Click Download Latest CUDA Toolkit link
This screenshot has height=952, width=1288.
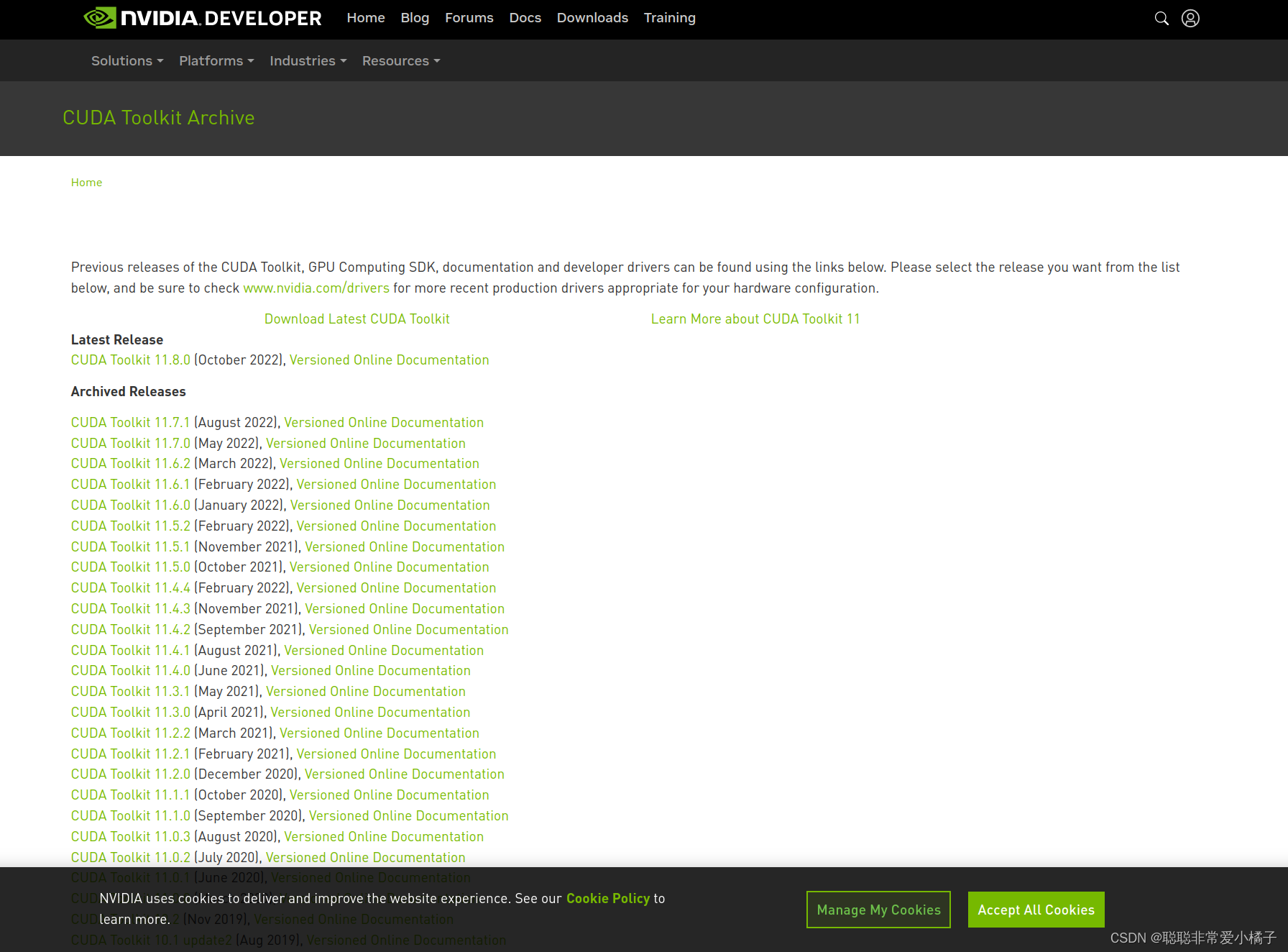[357, 319]
